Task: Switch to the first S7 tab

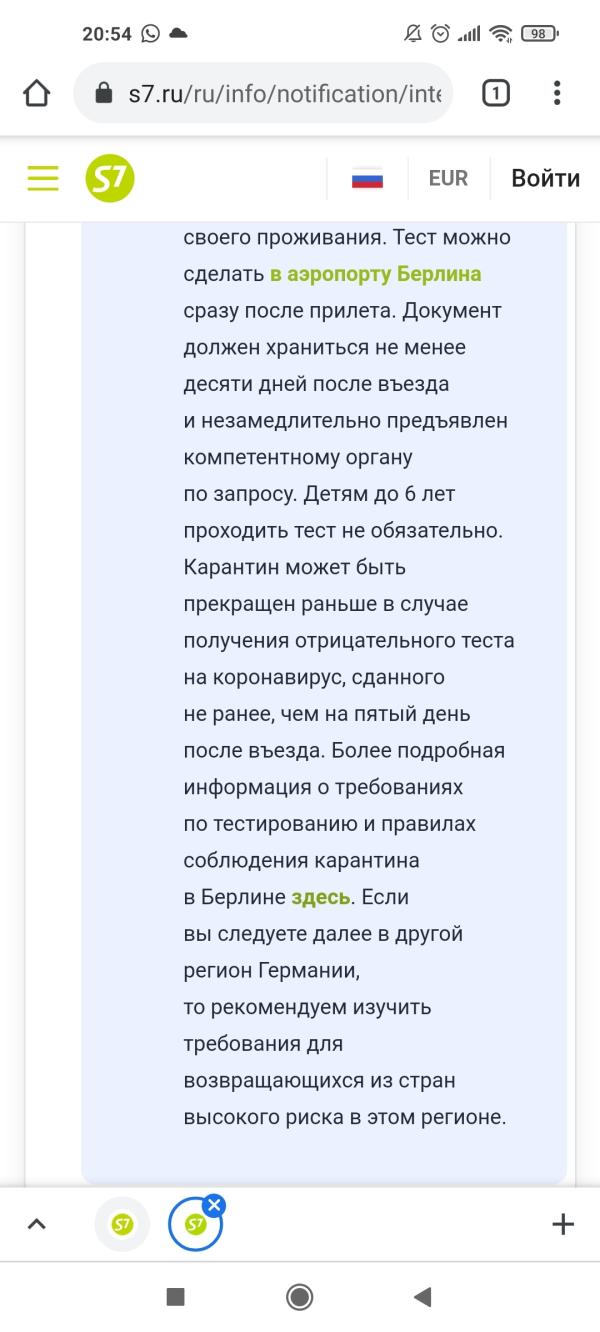Action: tap(122, 1224)
